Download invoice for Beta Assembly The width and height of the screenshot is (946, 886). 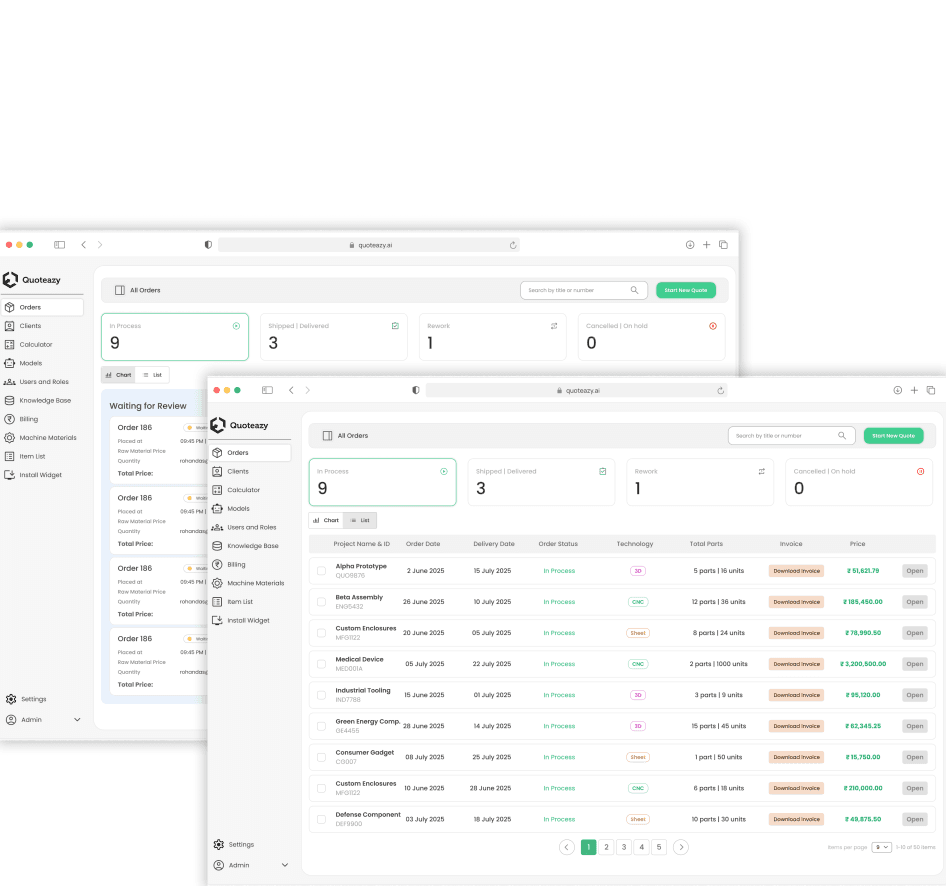[796, 602]
